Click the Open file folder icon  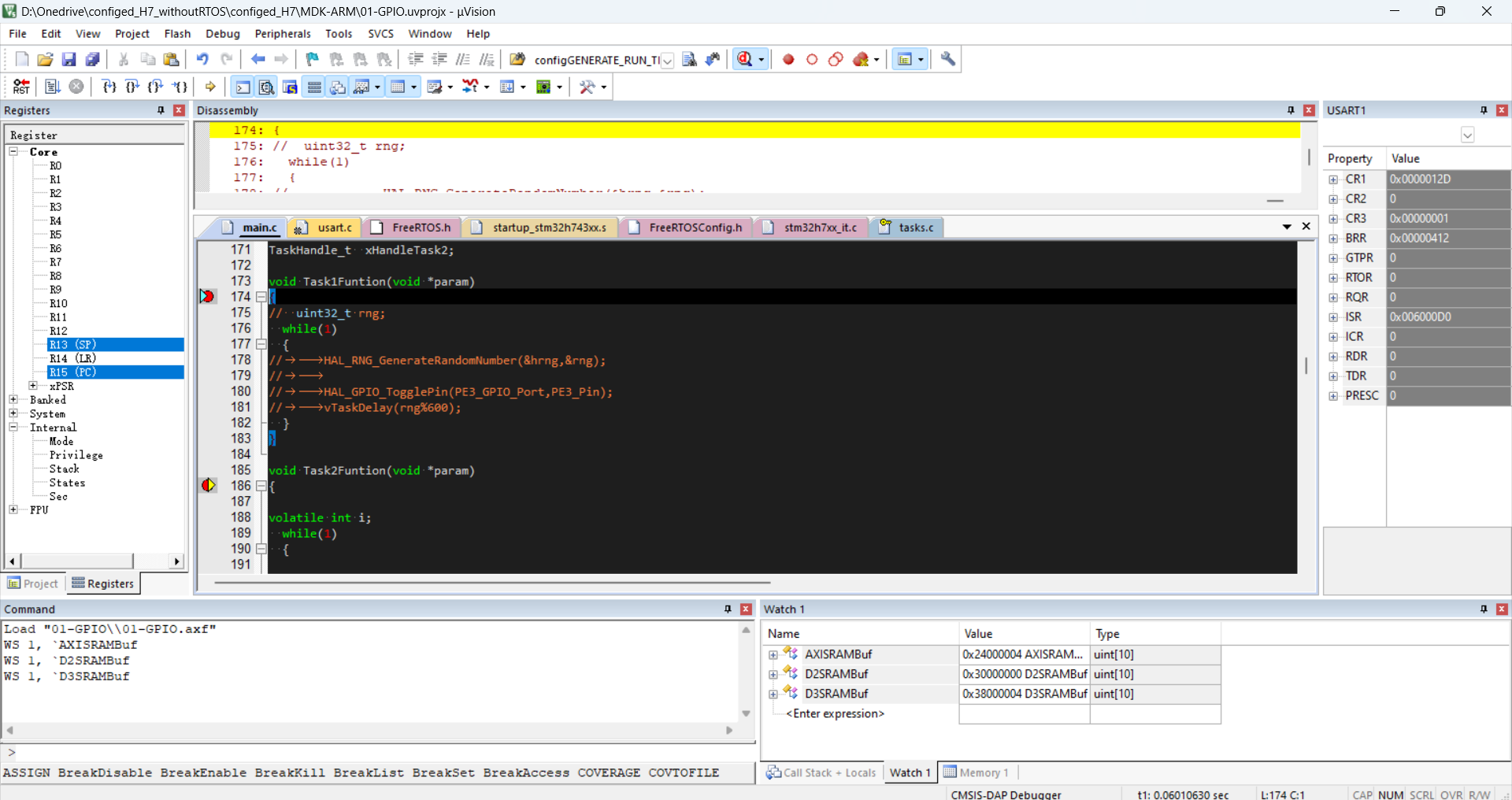click(45, 59)
